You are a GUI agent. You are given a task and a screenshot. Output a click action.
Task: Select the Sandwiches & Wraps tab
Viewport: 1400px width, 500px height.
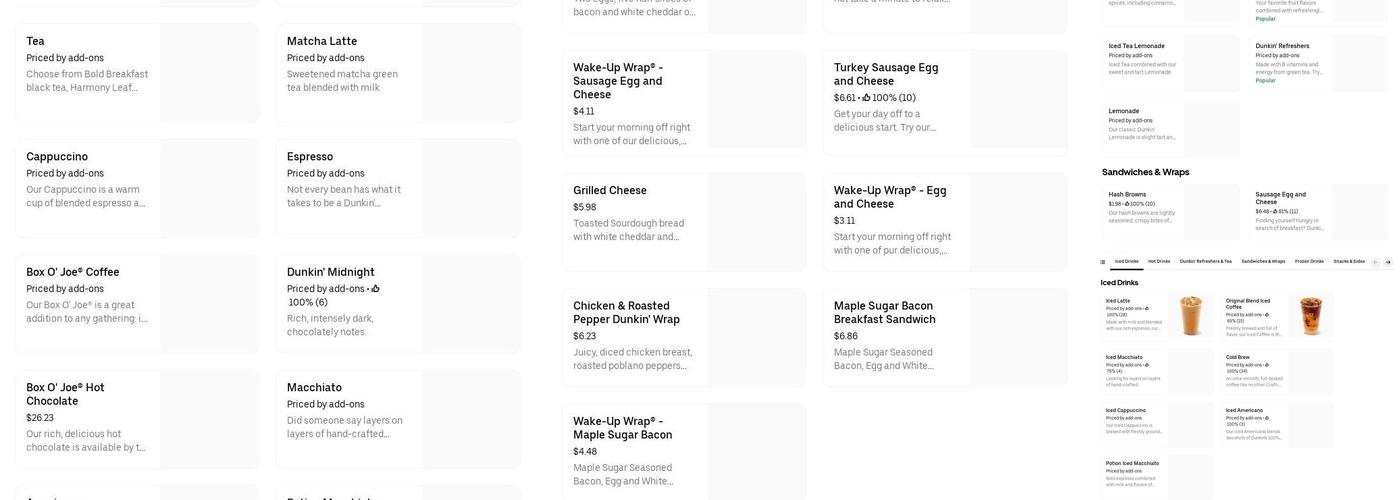click(1263, 262)
